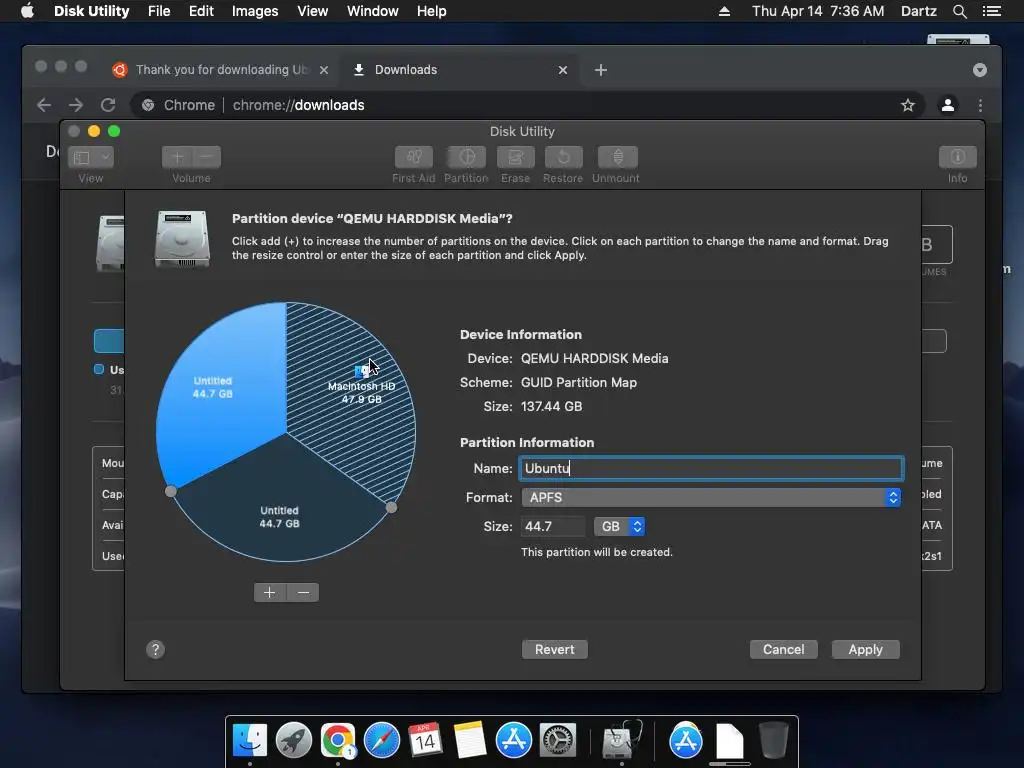This screenshot has width=1024, height=768.
Task: Switch to the Downloads tab in Chrome
Action: 457,70
